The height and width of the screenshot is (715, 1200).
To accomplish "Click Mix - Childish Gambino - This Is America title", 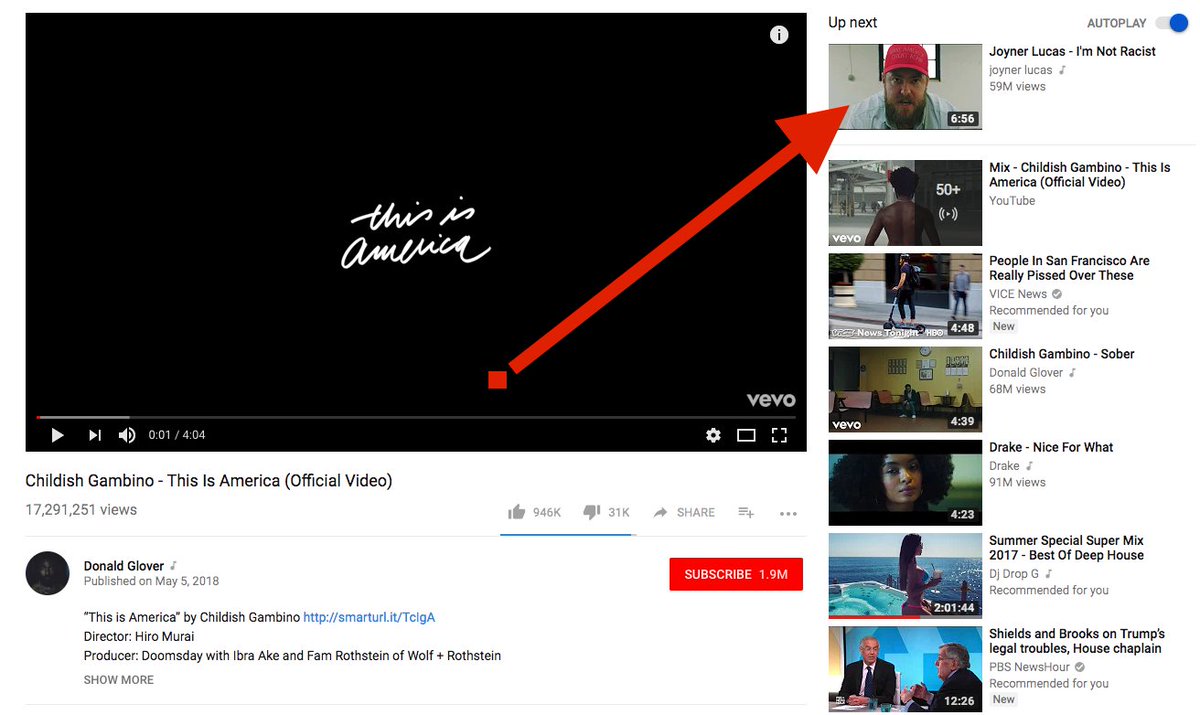I will pyautogui.click(x=1080, y=175).
